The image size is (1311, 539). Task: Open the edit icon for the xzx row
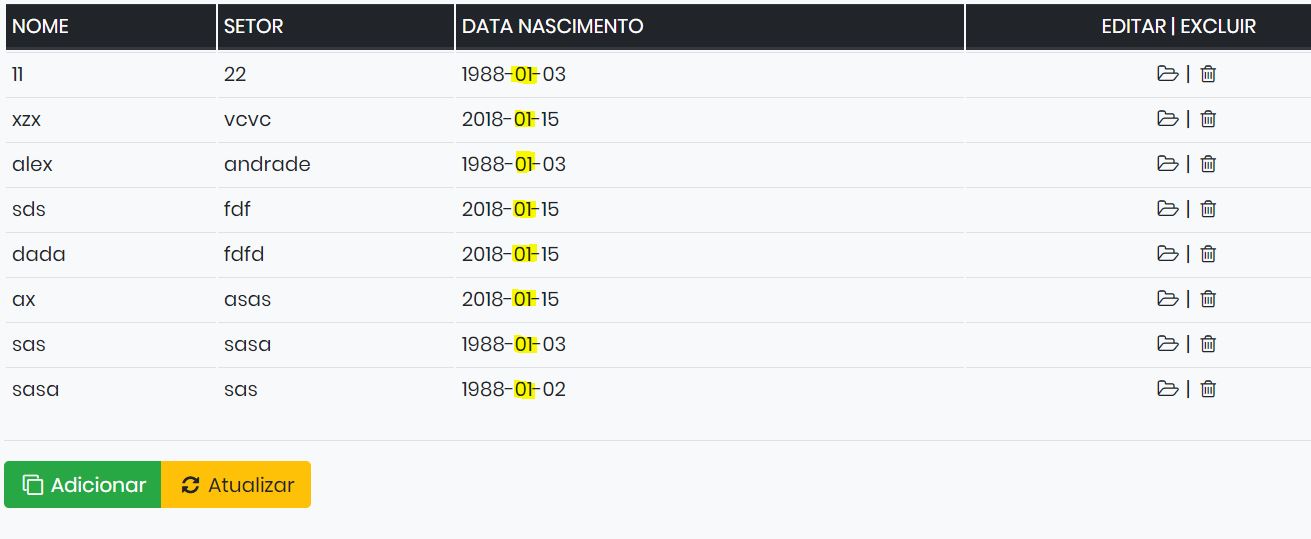[x=1167, y=118]
